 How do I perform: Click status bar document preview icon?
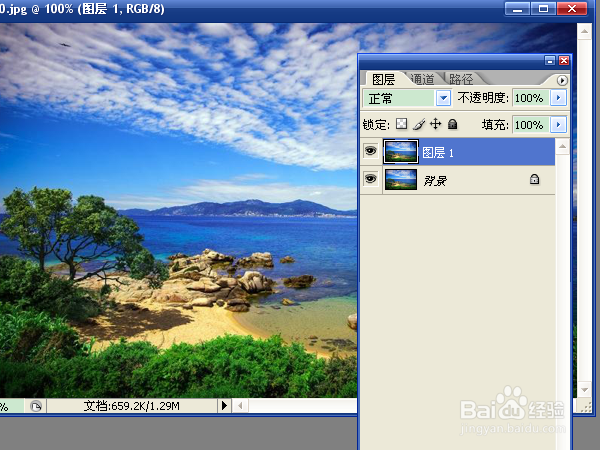(x=36, y=406)
